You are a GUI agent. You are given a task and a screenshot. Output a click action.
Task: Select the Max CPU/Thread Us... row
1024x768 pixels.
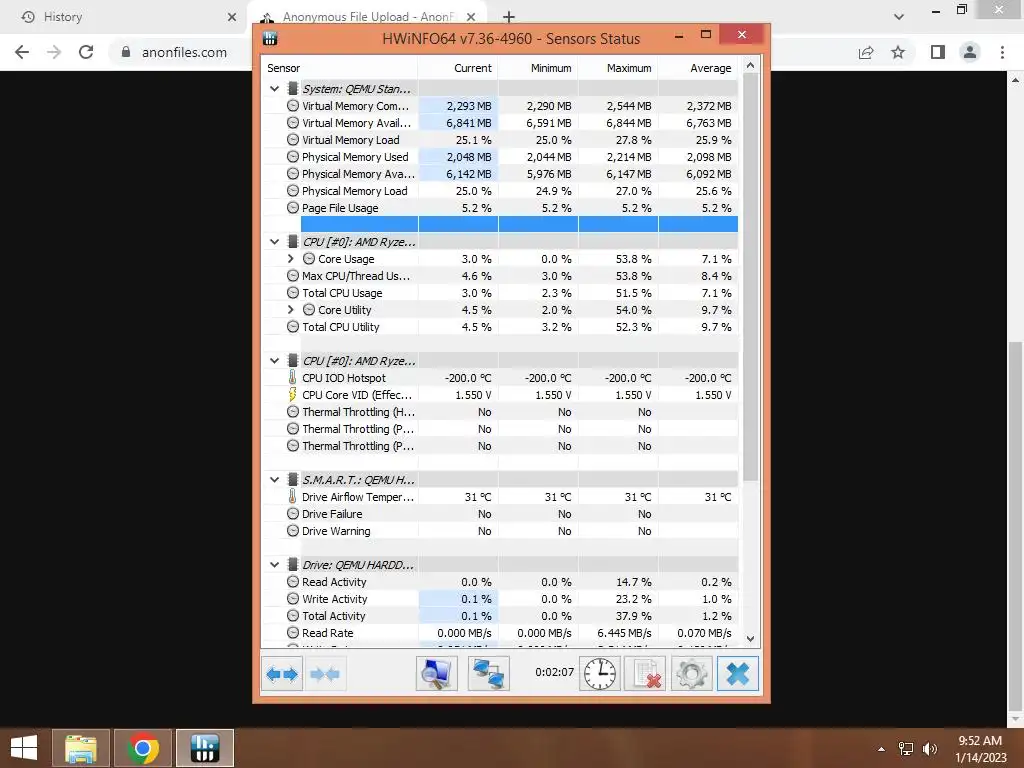[500, 276]
